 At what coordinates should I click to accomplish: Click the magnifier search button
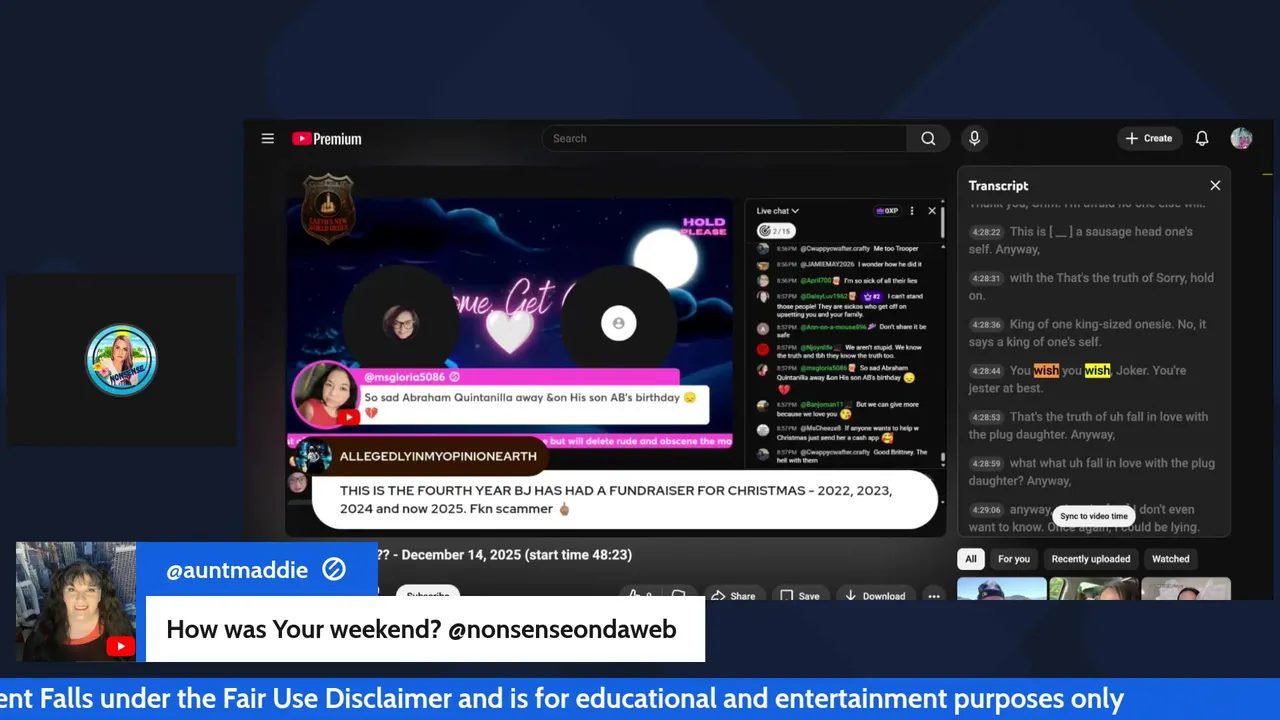click(928, 139)
